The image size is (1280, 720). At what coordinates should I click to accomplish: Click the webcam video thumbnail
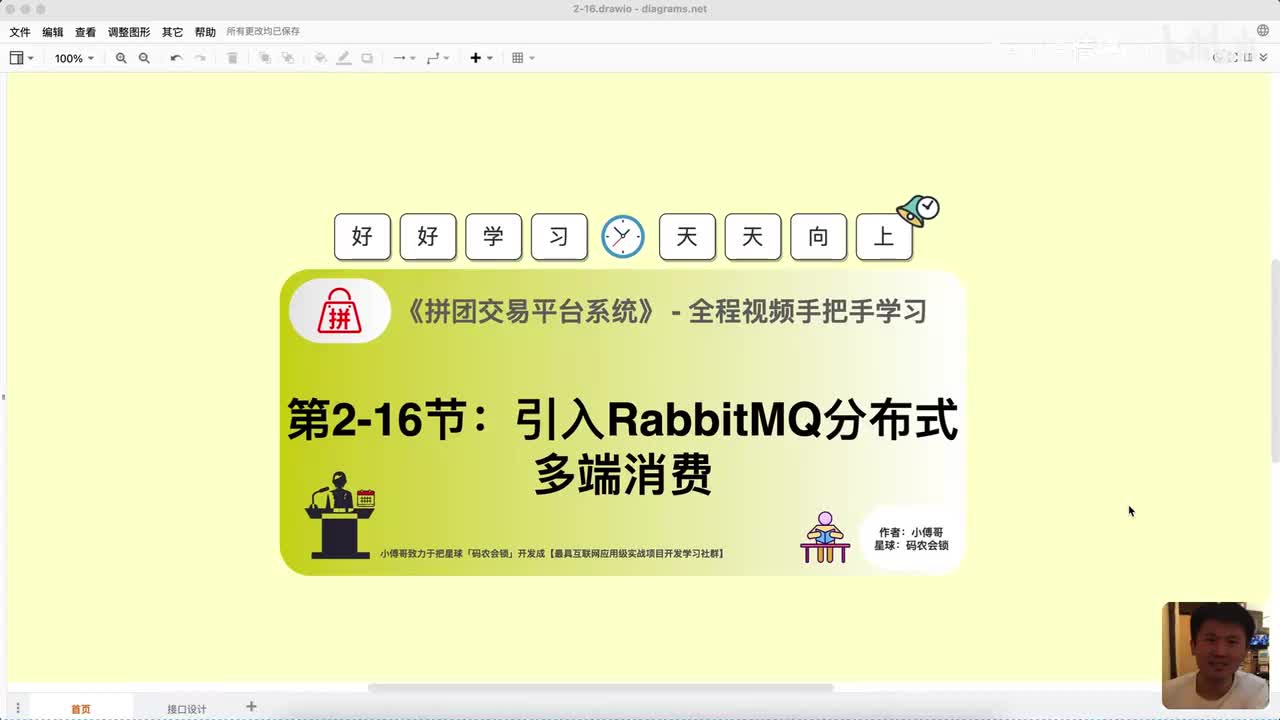pyautogui.click(x=1216, y=655)
